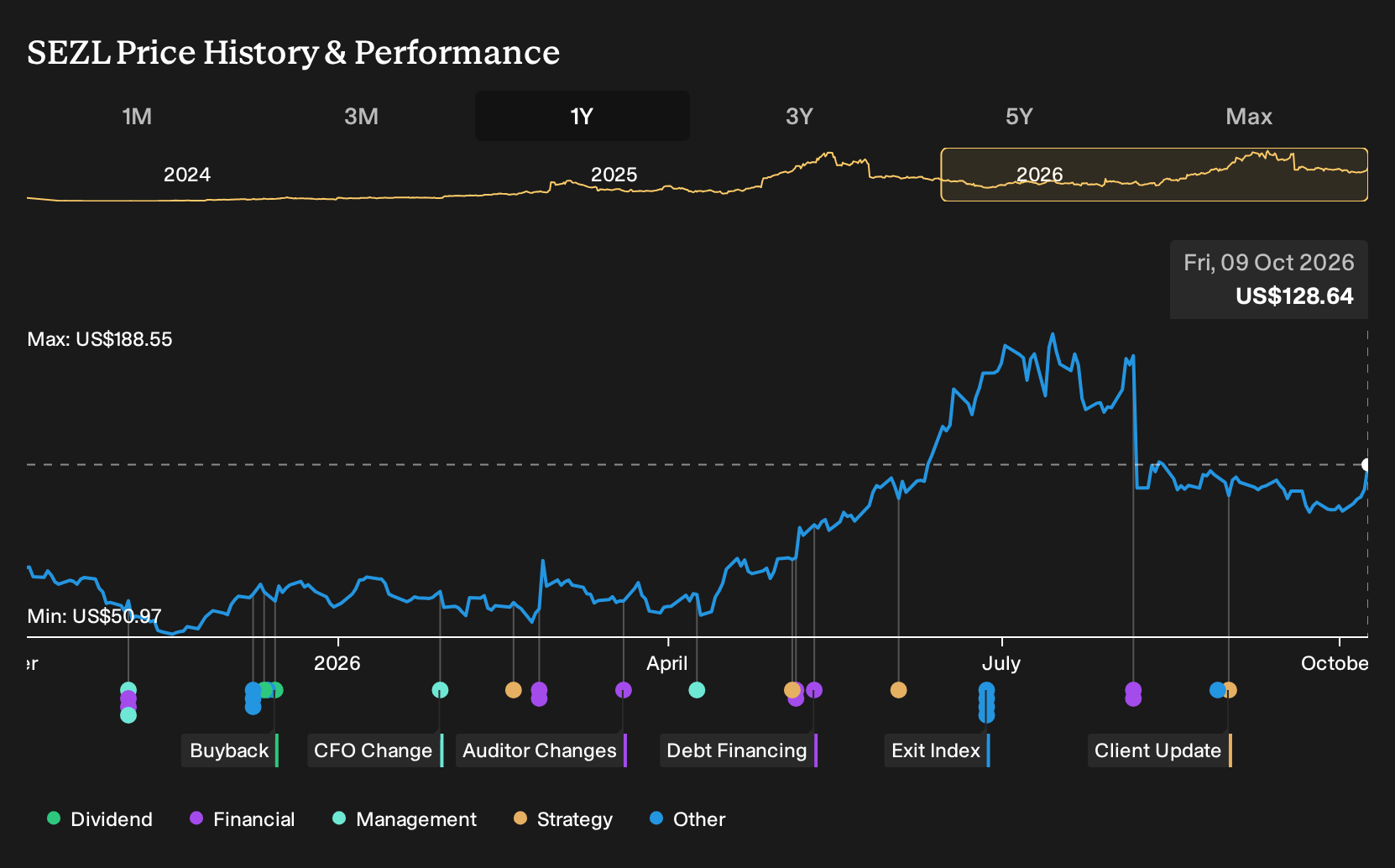Open the Debt Financing event label
1395x868 pixels.
coord(739,750)
